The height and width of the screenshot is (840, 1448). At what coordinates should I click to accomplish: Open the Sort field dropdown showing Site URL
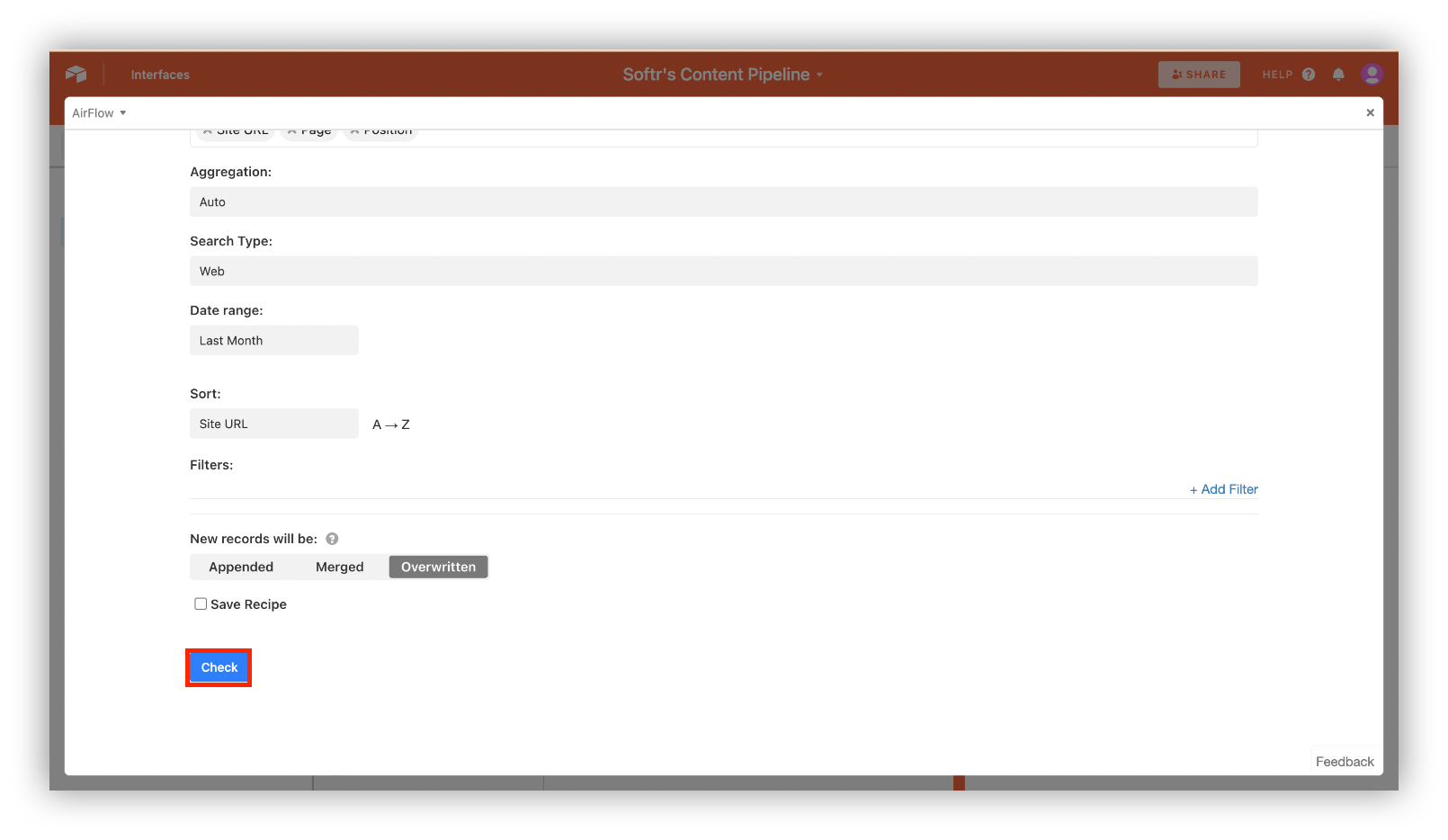[x=273, y=424]
